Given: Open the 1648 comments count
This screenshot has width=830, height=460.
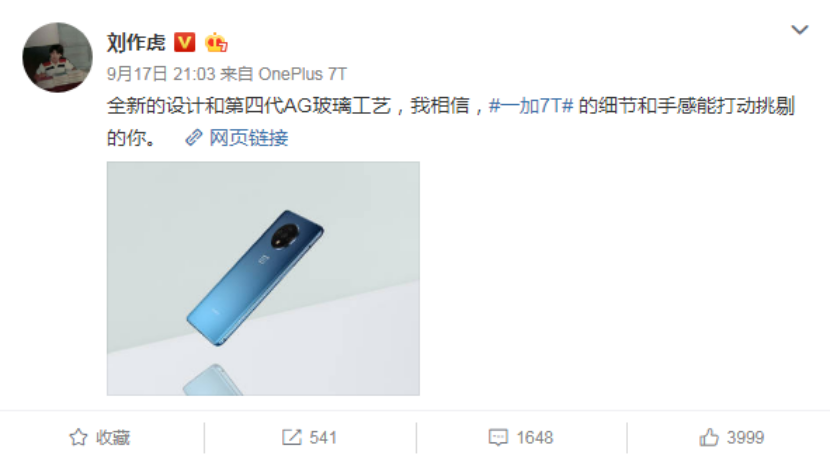Looking at the screenshot, I should click(x=535, y=438).
